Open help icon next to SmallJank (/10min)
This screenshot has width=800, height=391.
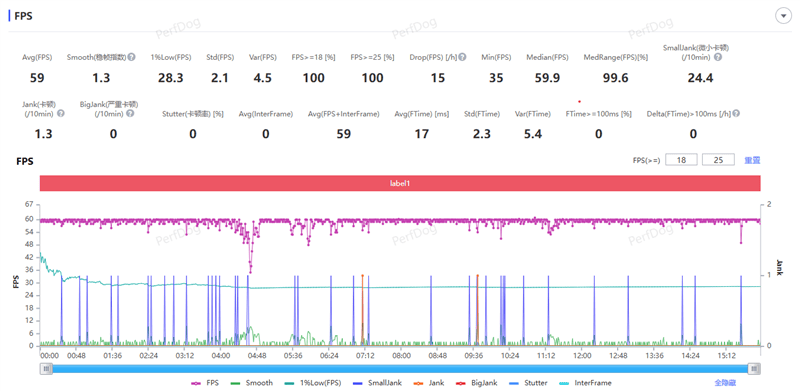[718, 57]
